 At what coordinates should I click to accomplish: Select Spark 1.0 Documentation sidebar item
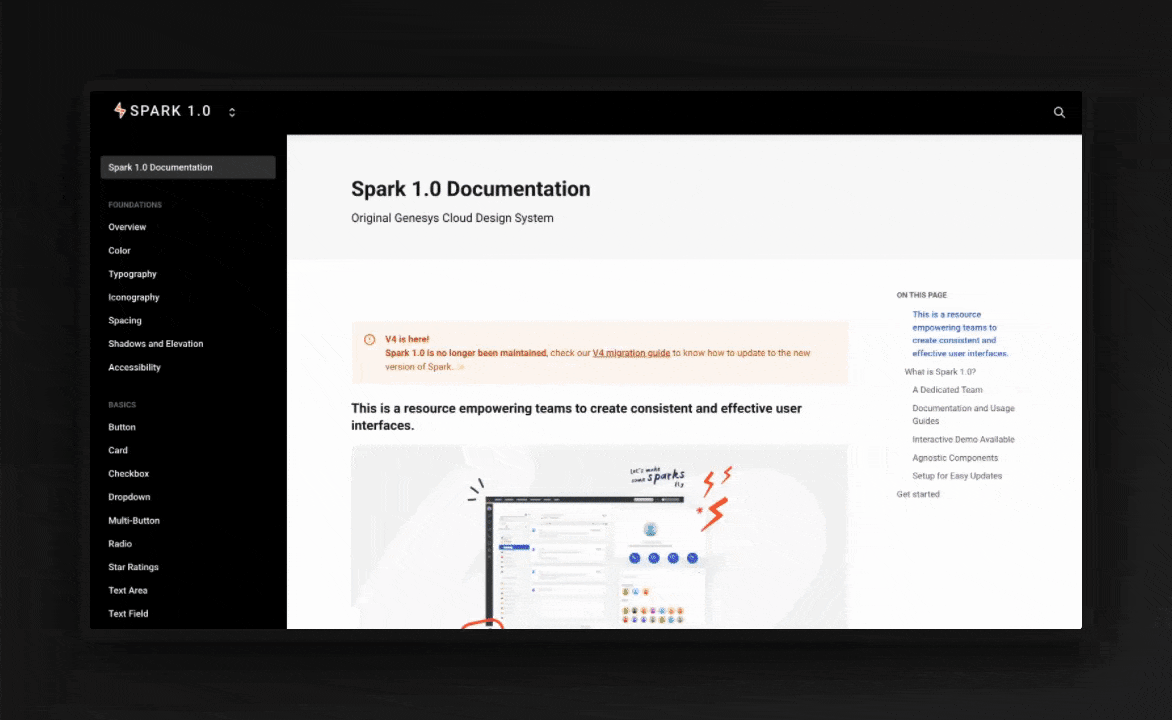[x=188, y=167]
